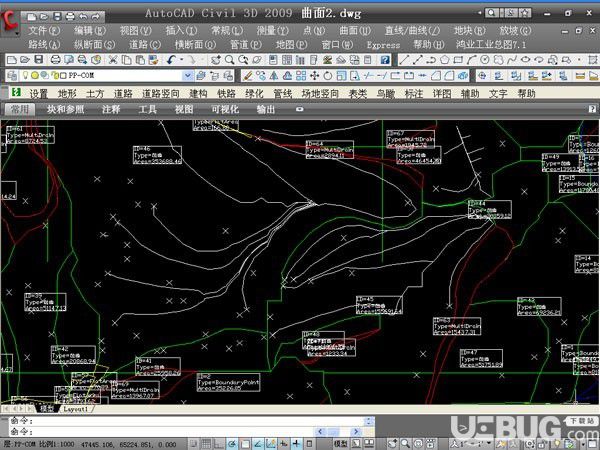Toggle layer freeze with the yellow sun icon

click(35, 75)
